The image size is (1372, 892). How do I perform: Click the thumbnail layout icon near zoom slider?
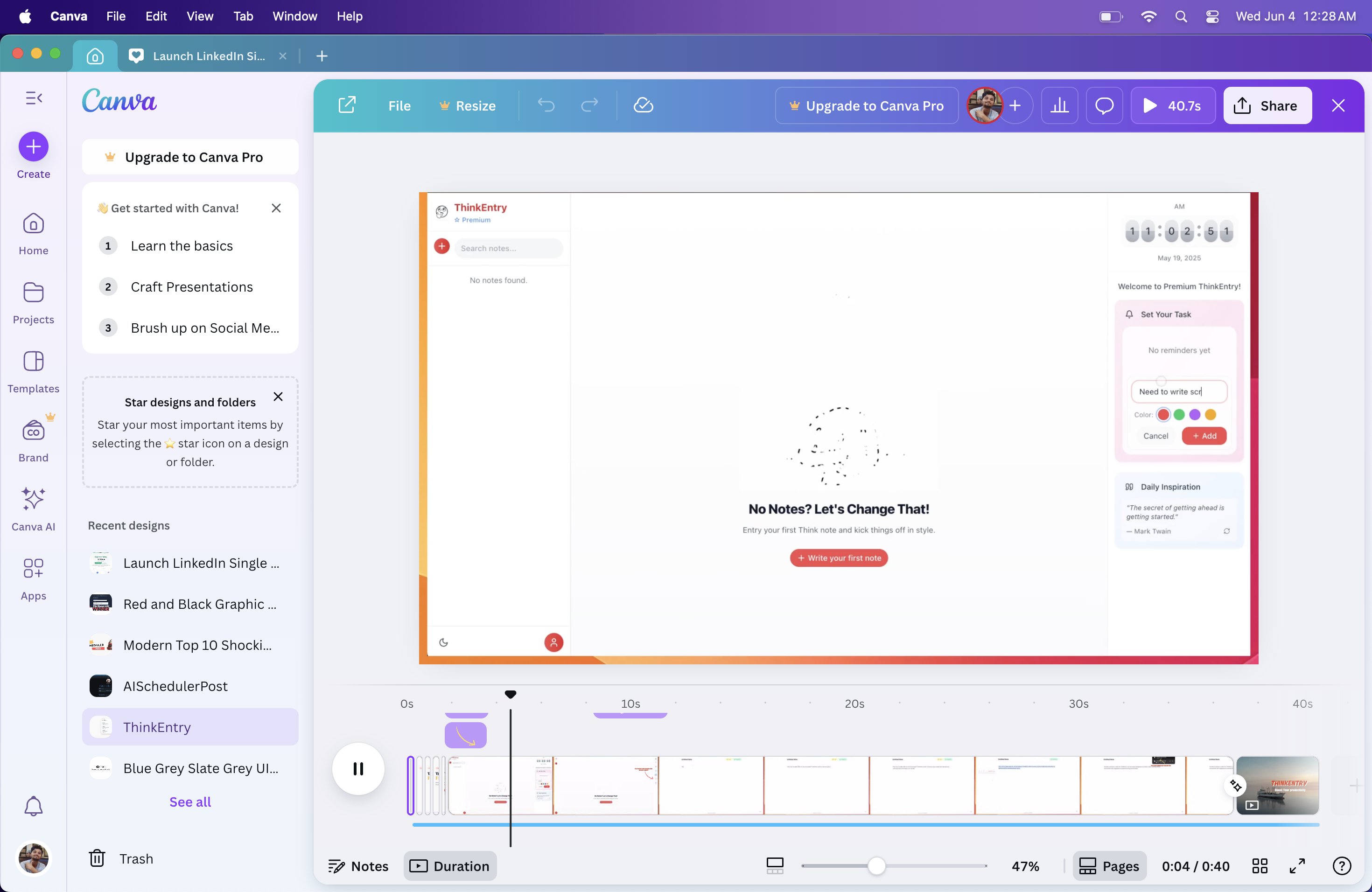pyautogui.click(x=775, y=866)
